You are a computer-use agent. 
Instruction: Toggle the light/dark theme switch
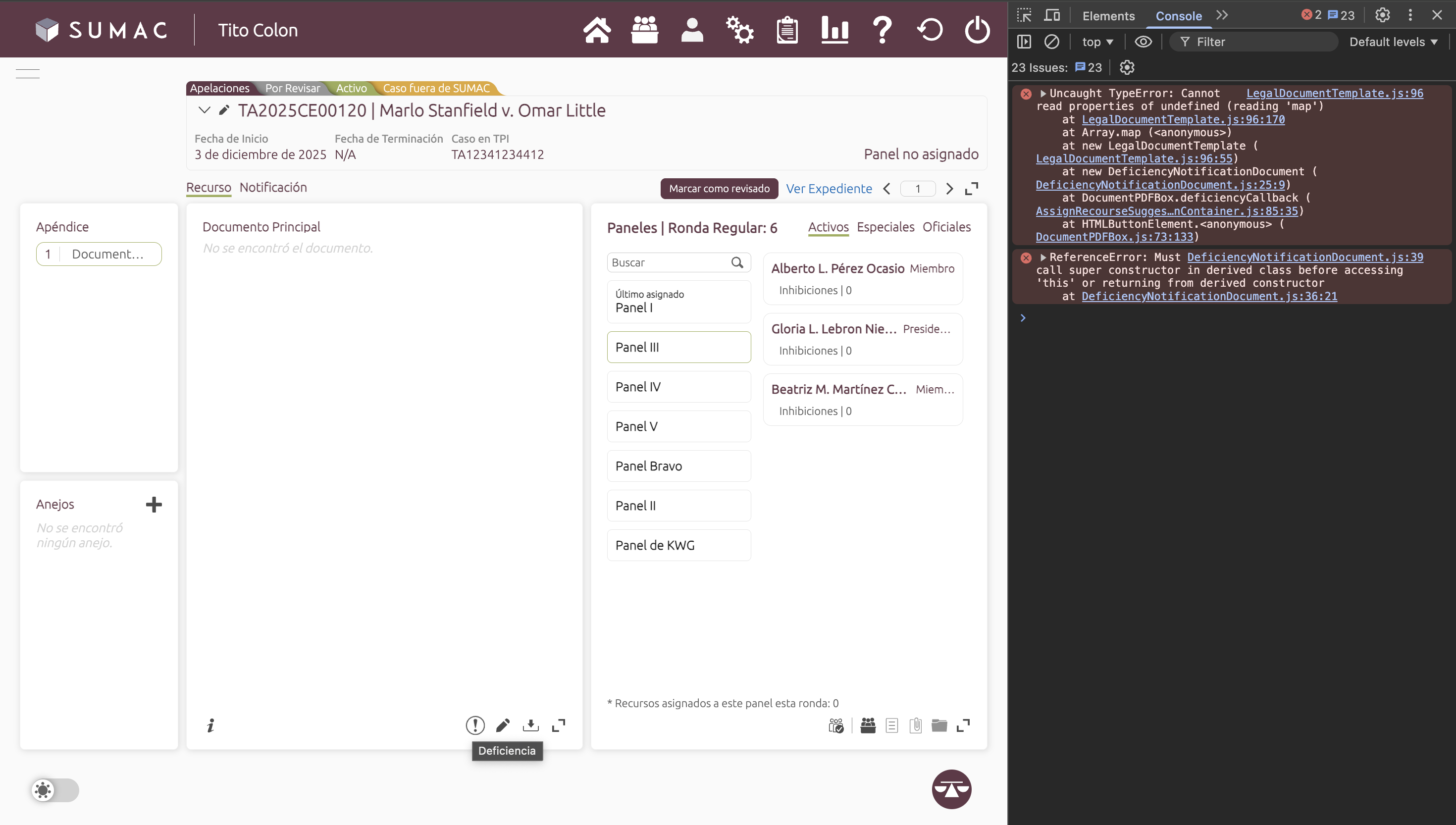55,790
